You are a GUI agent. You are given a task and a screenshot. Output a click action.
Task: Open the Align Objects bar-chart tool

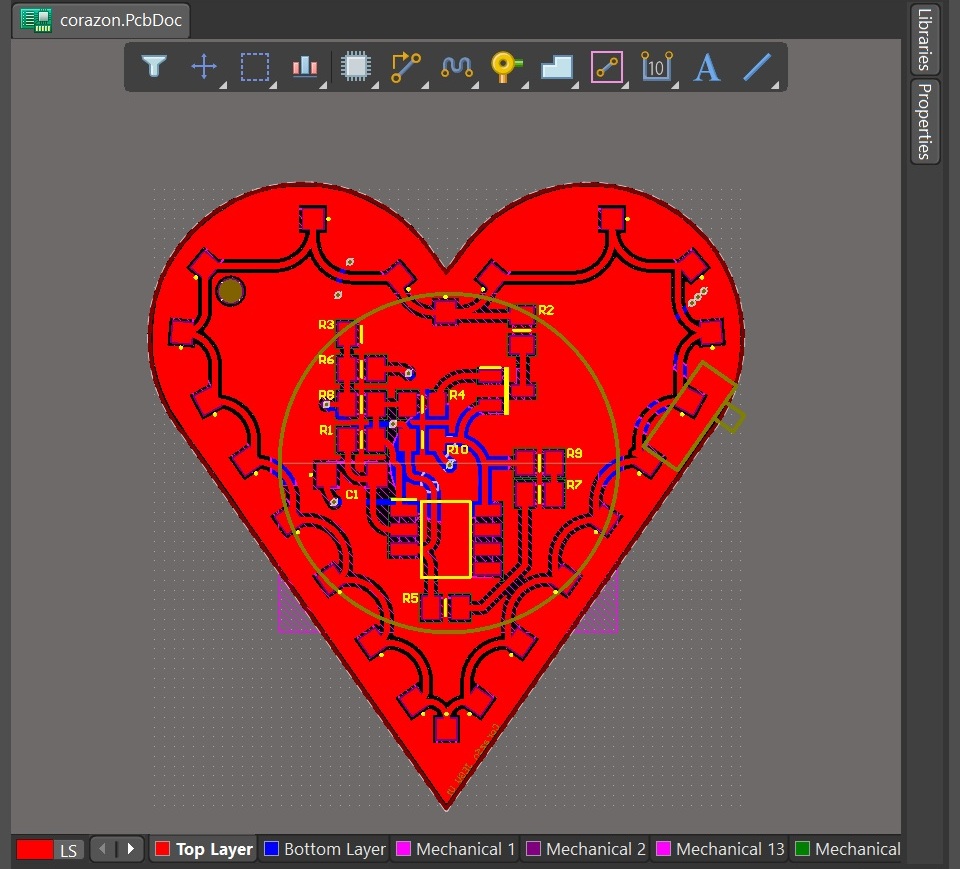coord(305,67)
